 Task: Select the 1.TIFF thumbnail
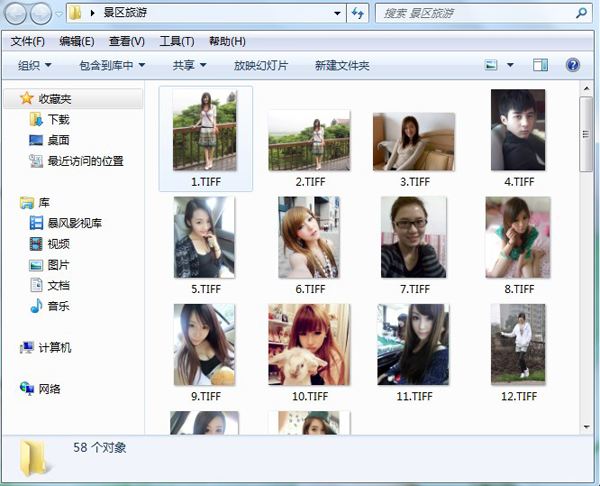[x=205, y=130]
